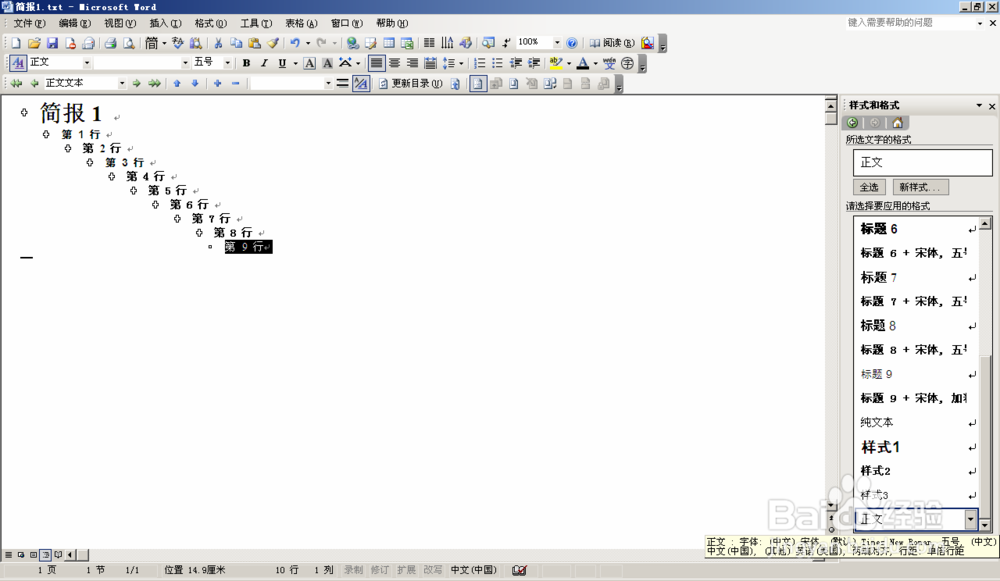Promote outline level with green left arrow

coord(34,84)
